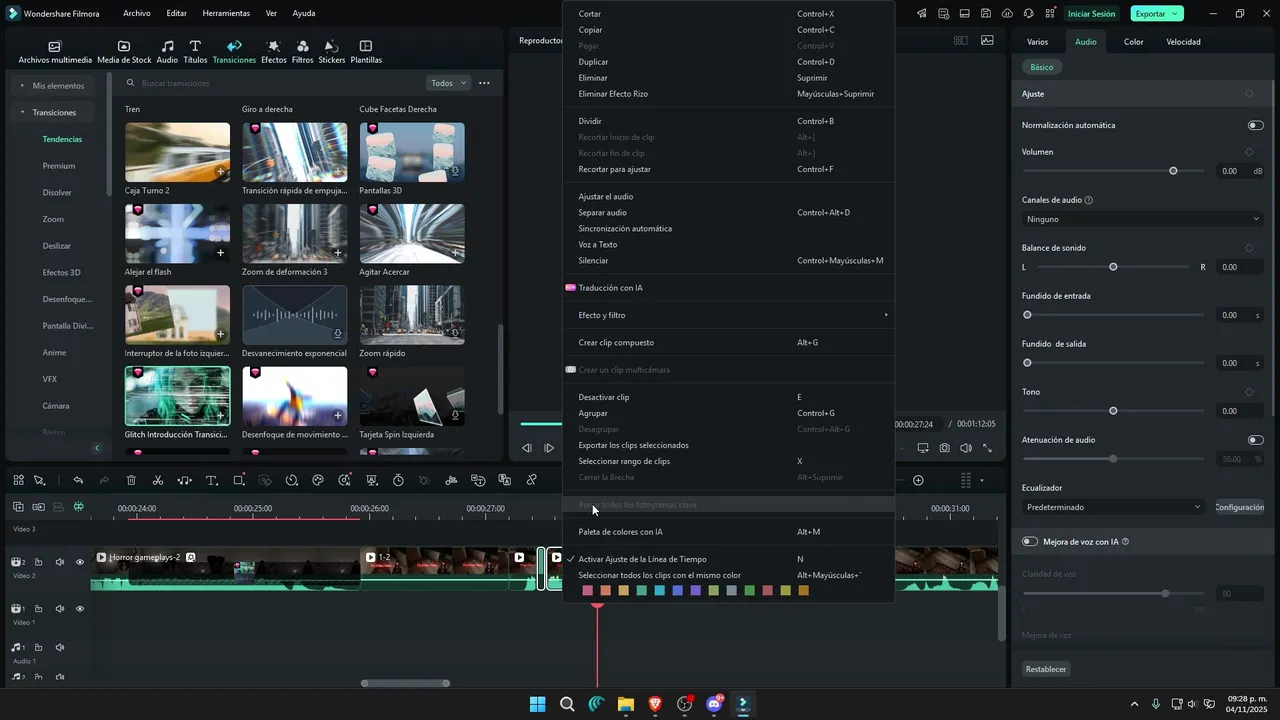The height and width of the screenshot is (720, 1280).
Task: Mute the Vídeo 2 track speaker
Action: [x=59, y=562]
